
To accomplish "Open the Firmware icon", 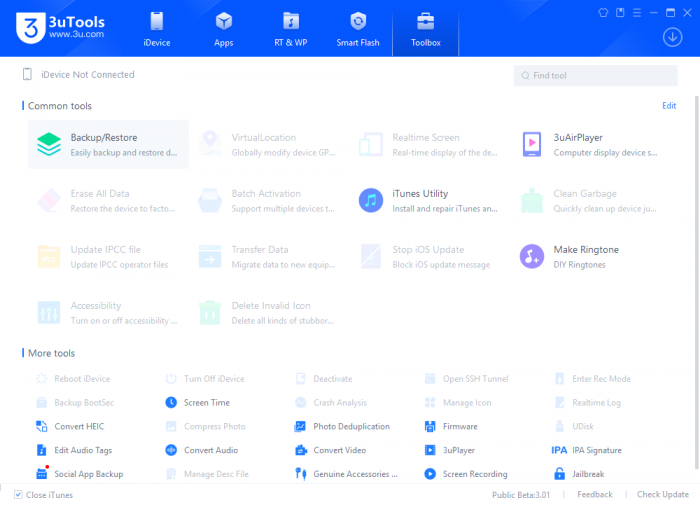I will (430, 426).
